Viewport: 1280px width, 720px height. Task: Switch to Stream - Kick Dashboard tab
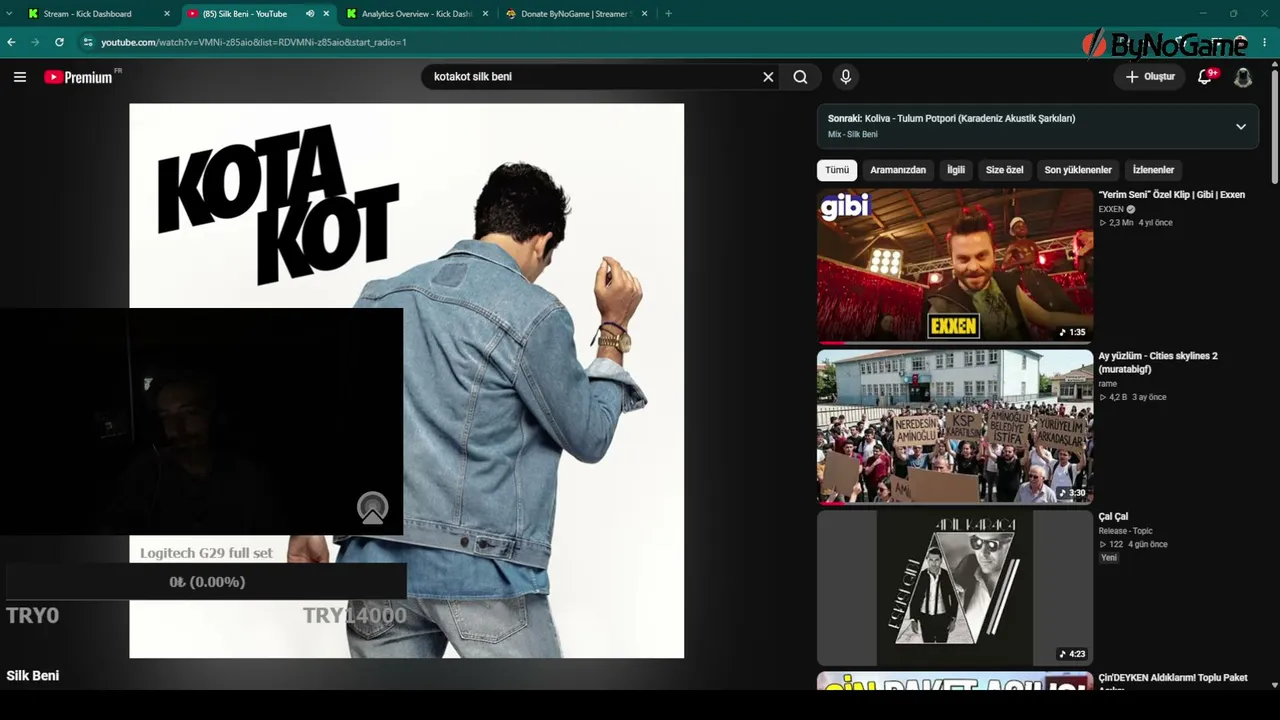click(100, 14)
